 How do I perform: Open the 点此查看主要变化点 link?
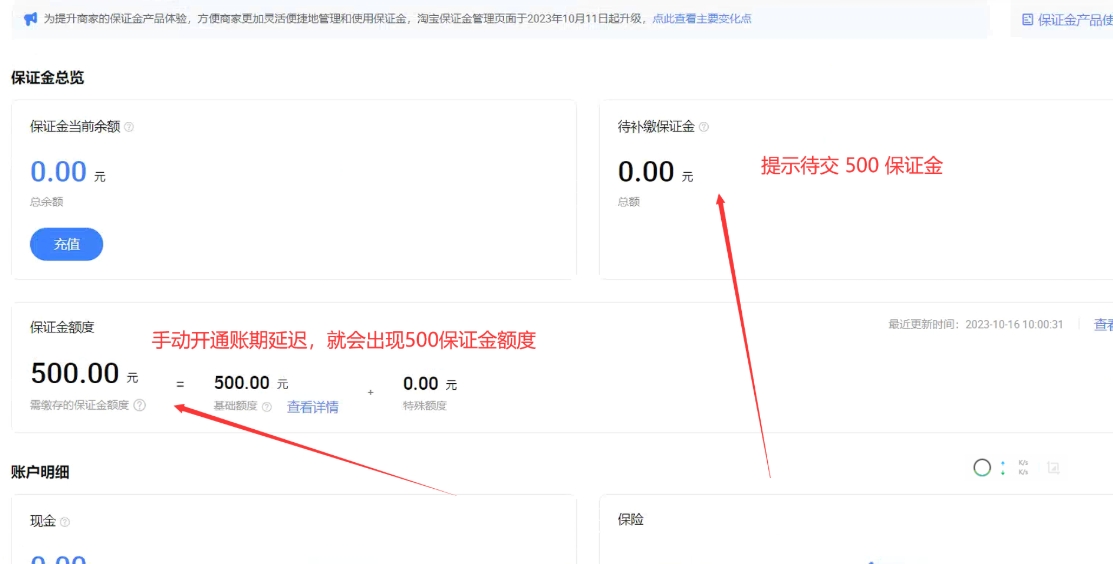(701, 19)
